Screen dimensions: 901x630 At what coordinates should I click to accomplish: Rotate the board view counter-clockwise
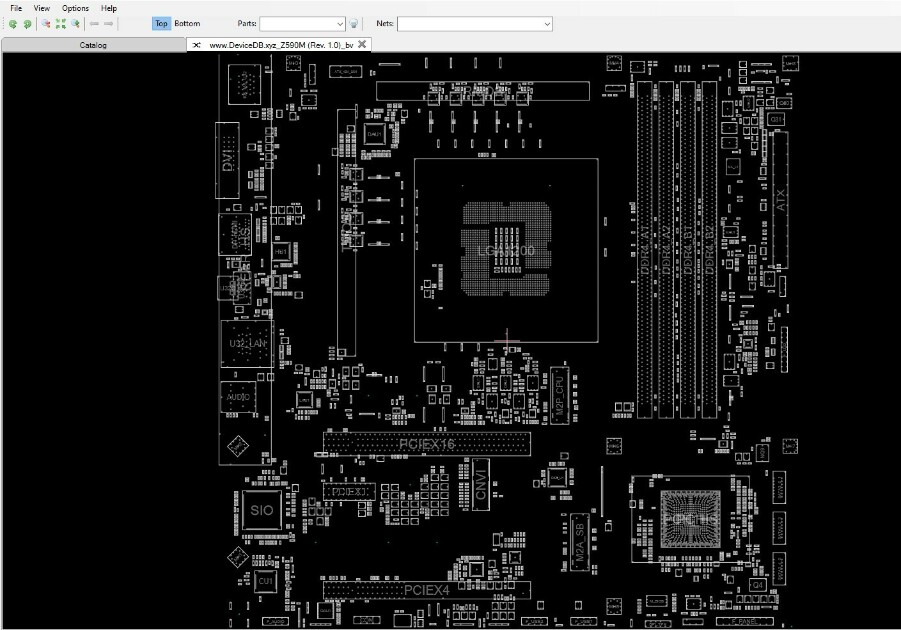[x=13, y=24]
